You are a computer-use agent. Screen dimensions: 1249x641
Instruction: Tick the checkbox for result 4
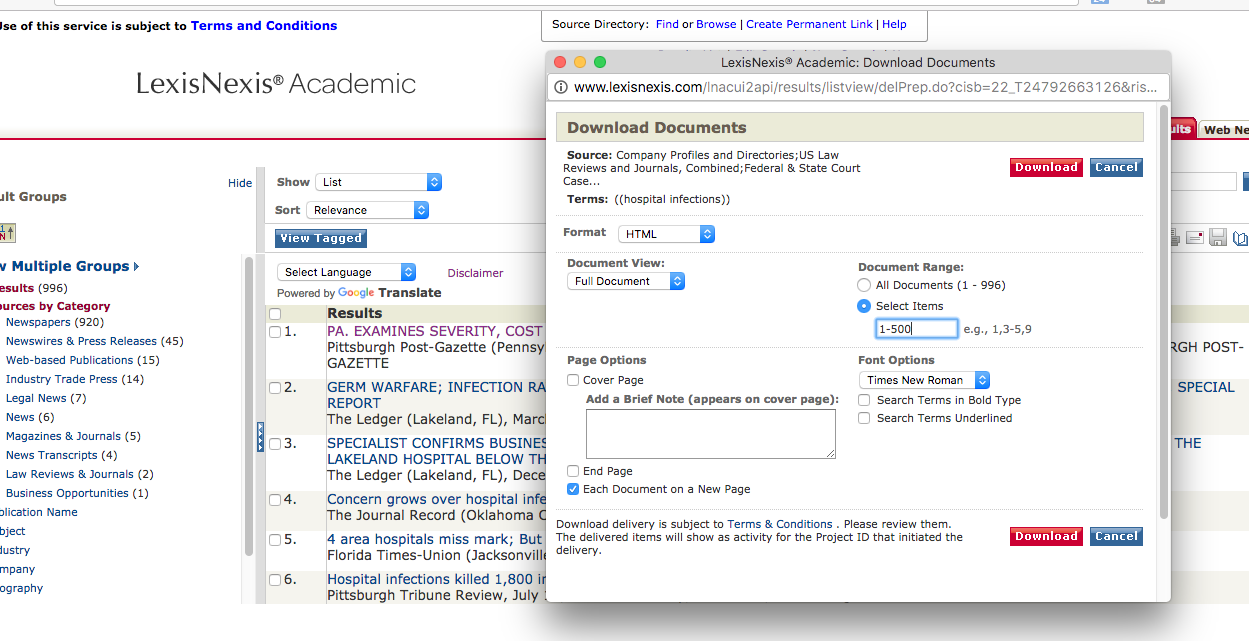pos(275,500)
